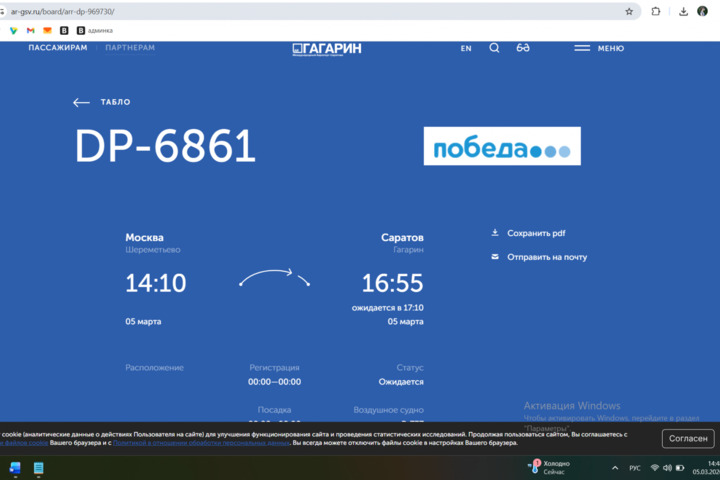Open the Windows Start button
Viewport: 720px width, 480px height.
[x=16, y=468]
